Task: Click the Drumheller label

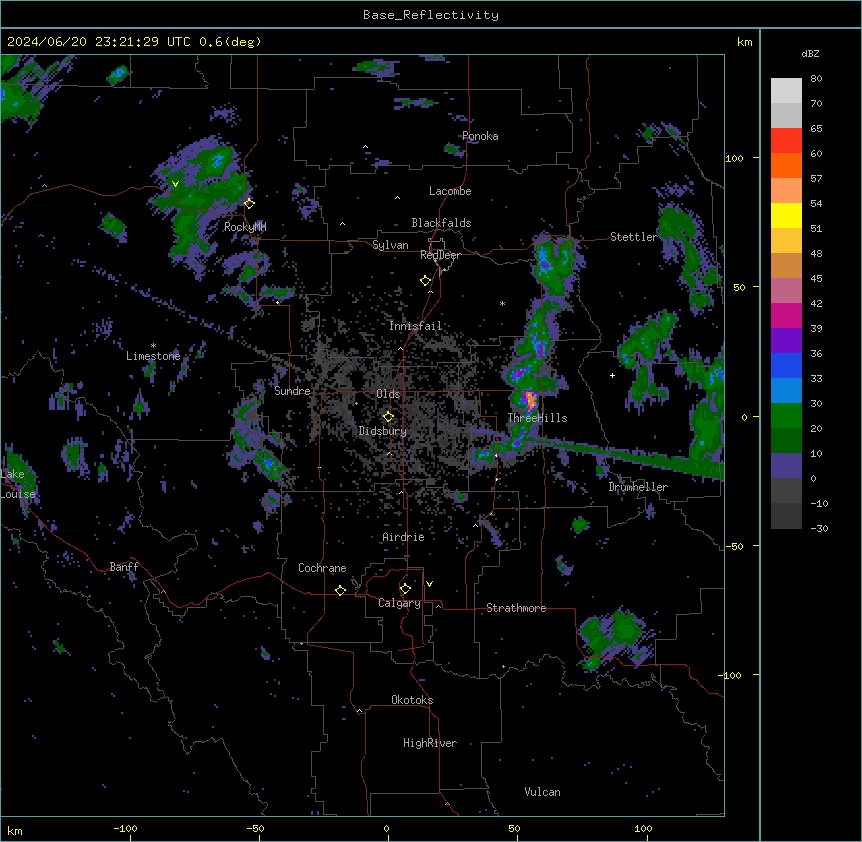Action: [x=638, y=487]
